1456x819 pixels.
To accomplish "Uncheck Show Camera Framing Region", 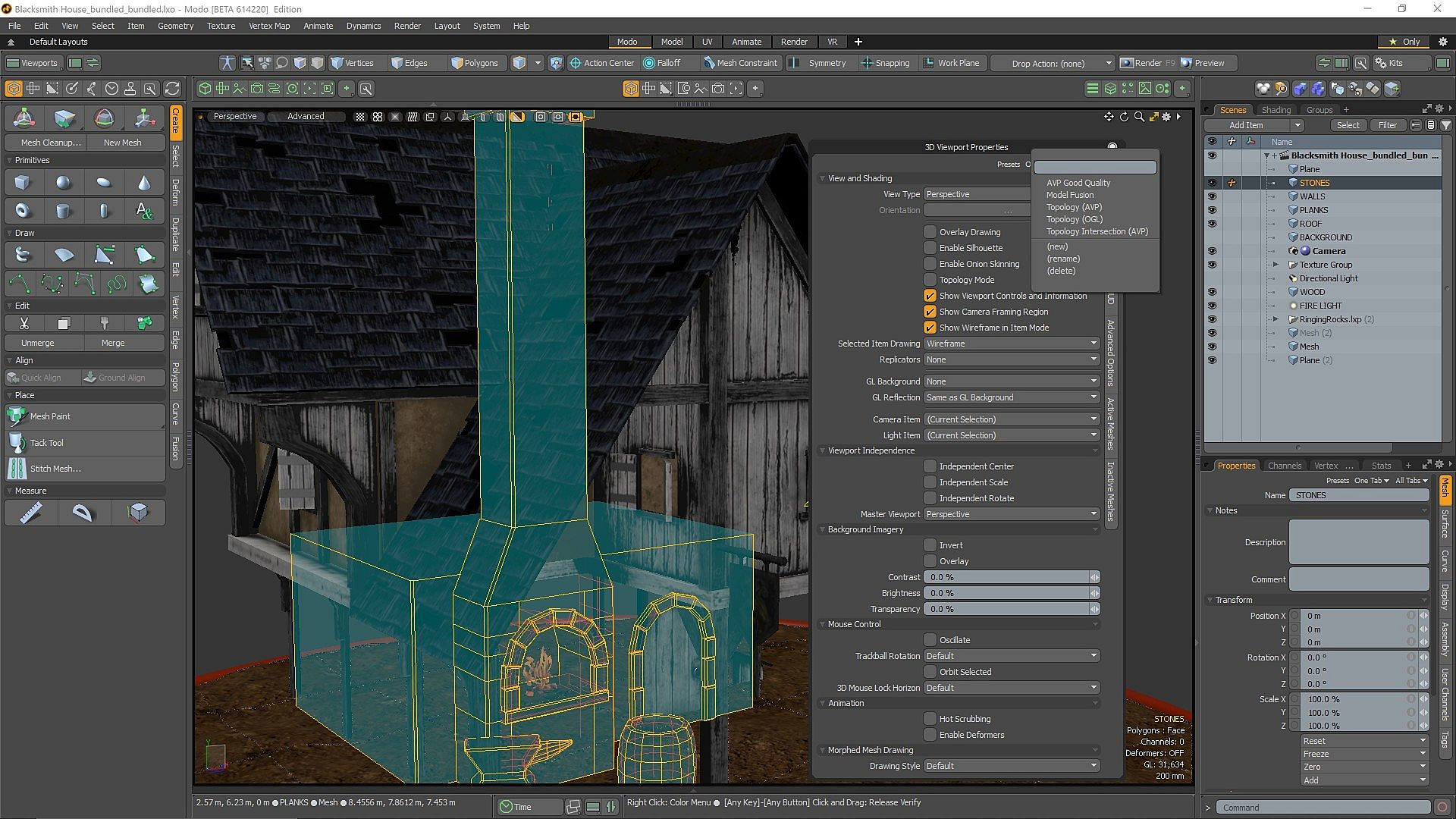I will [x=930, y=312].
